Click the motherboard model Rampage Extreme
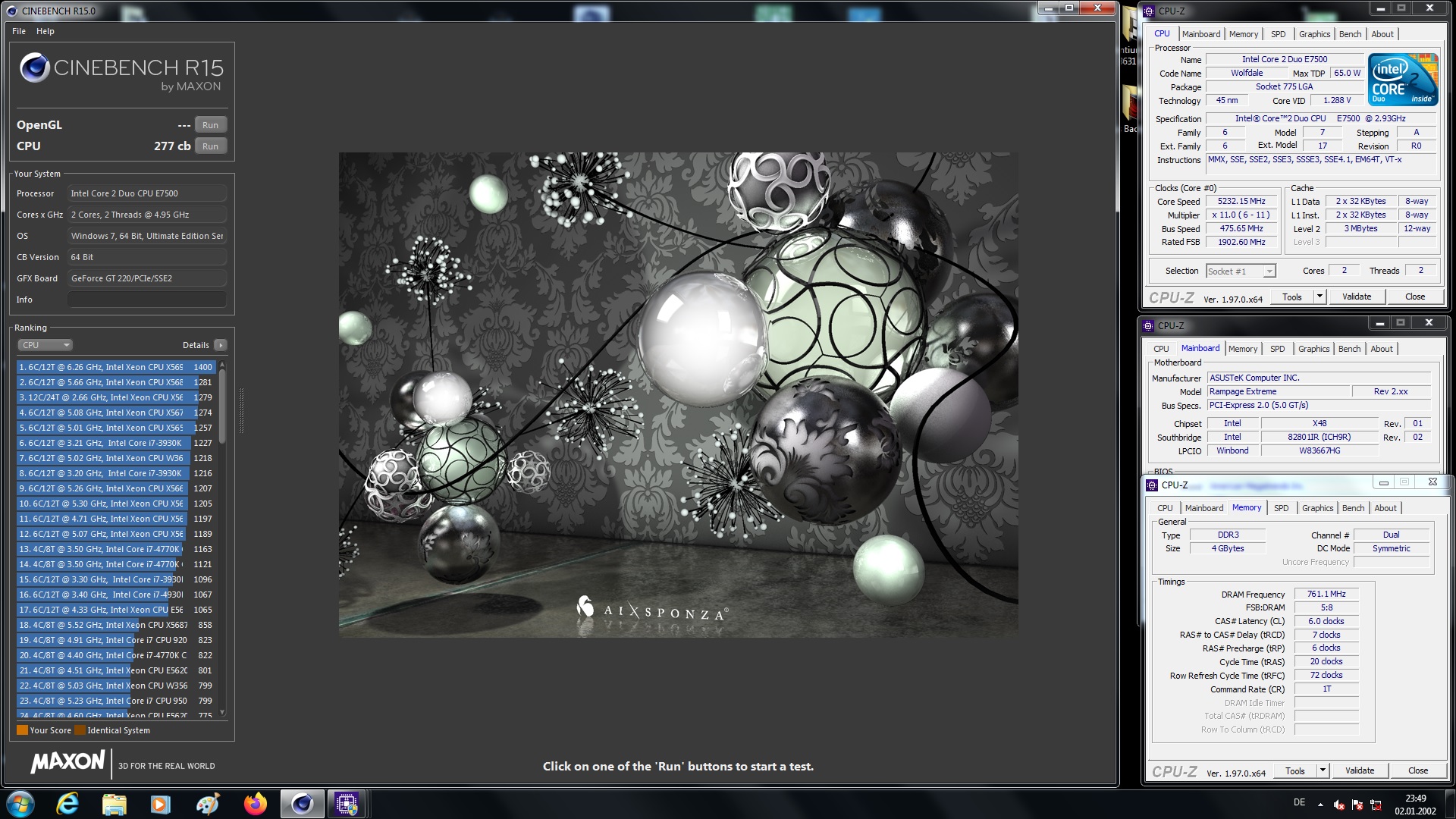This screenshot has height=819, width=1456. click(1278, 391)
